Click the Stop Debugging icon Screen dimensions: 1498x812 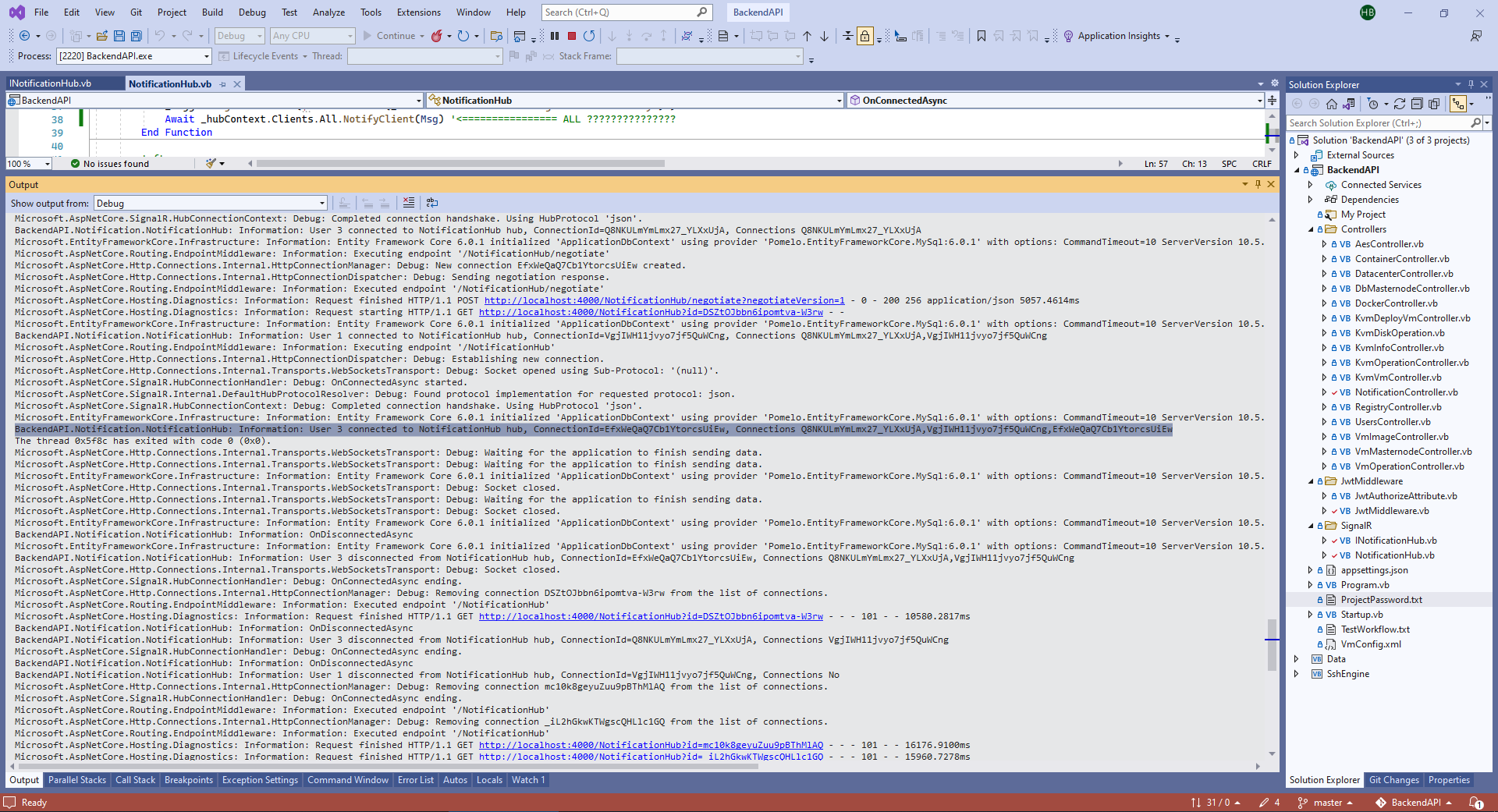(x=570, y=35)
